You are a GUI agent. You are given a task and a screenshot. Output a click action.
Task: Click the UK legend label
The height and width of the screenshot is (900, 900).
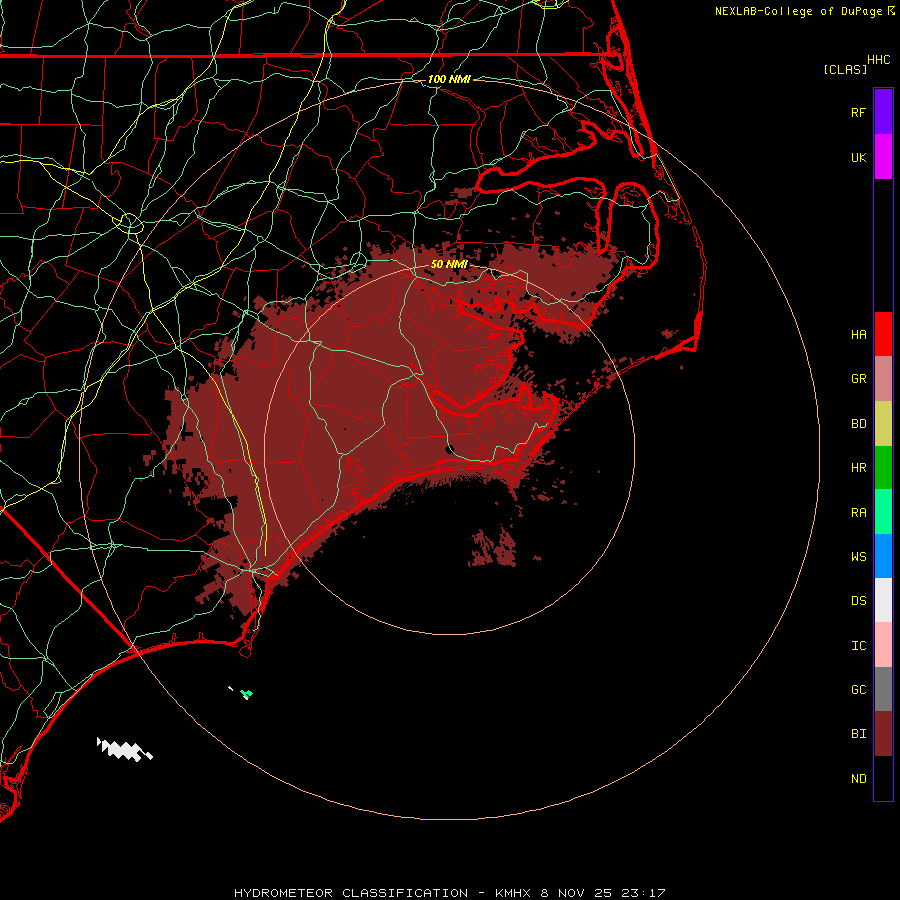[858, 157]
